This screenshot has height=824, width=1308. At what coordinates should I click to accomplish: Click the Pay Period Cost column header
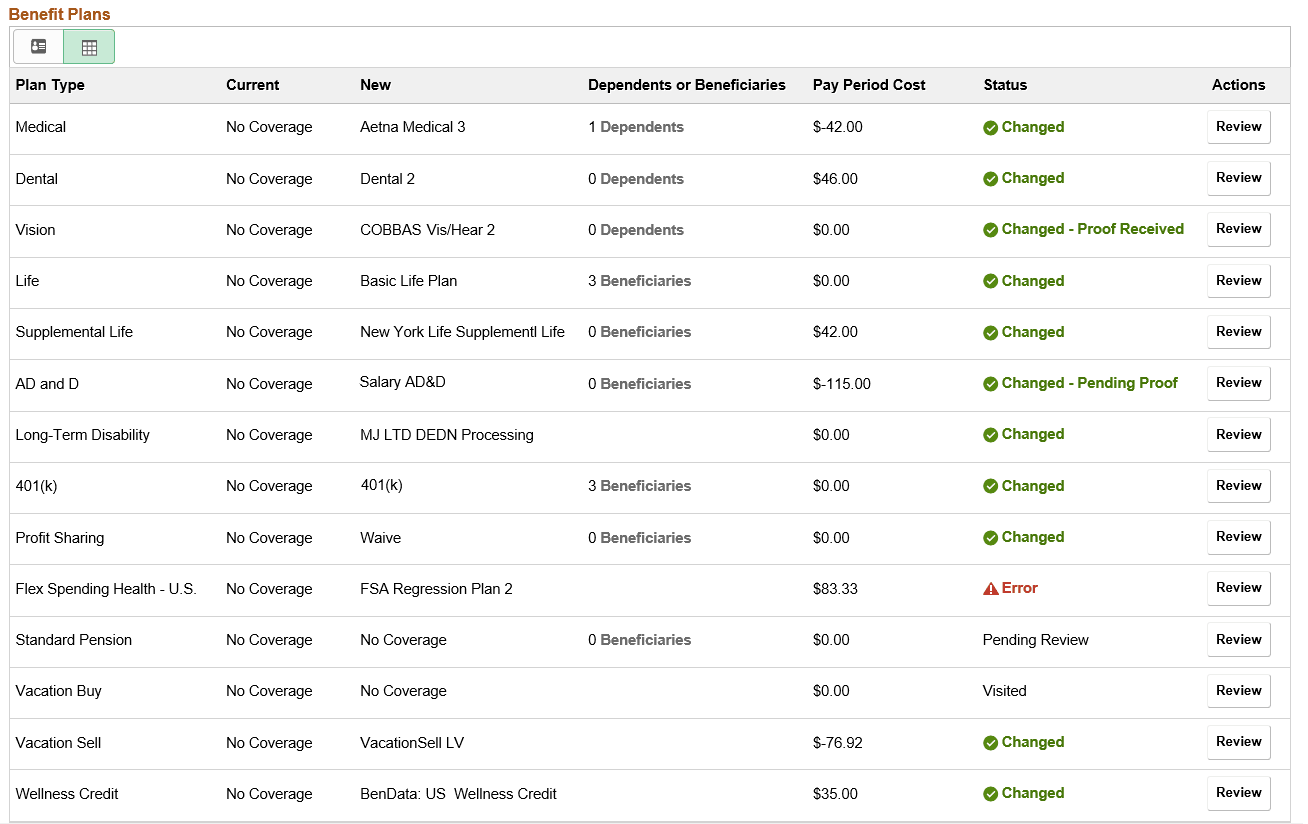868,85
